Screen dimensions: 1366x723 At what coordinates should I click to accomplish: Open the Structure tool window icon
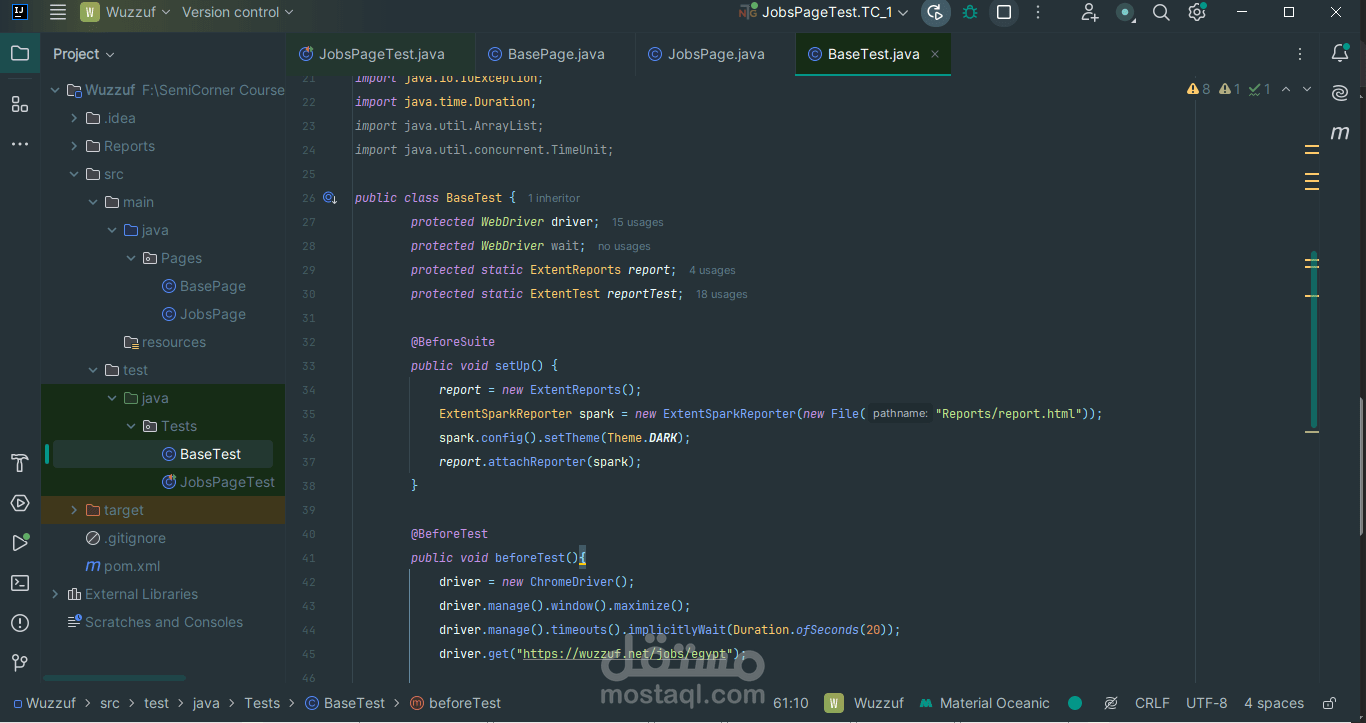pos(20,104)
